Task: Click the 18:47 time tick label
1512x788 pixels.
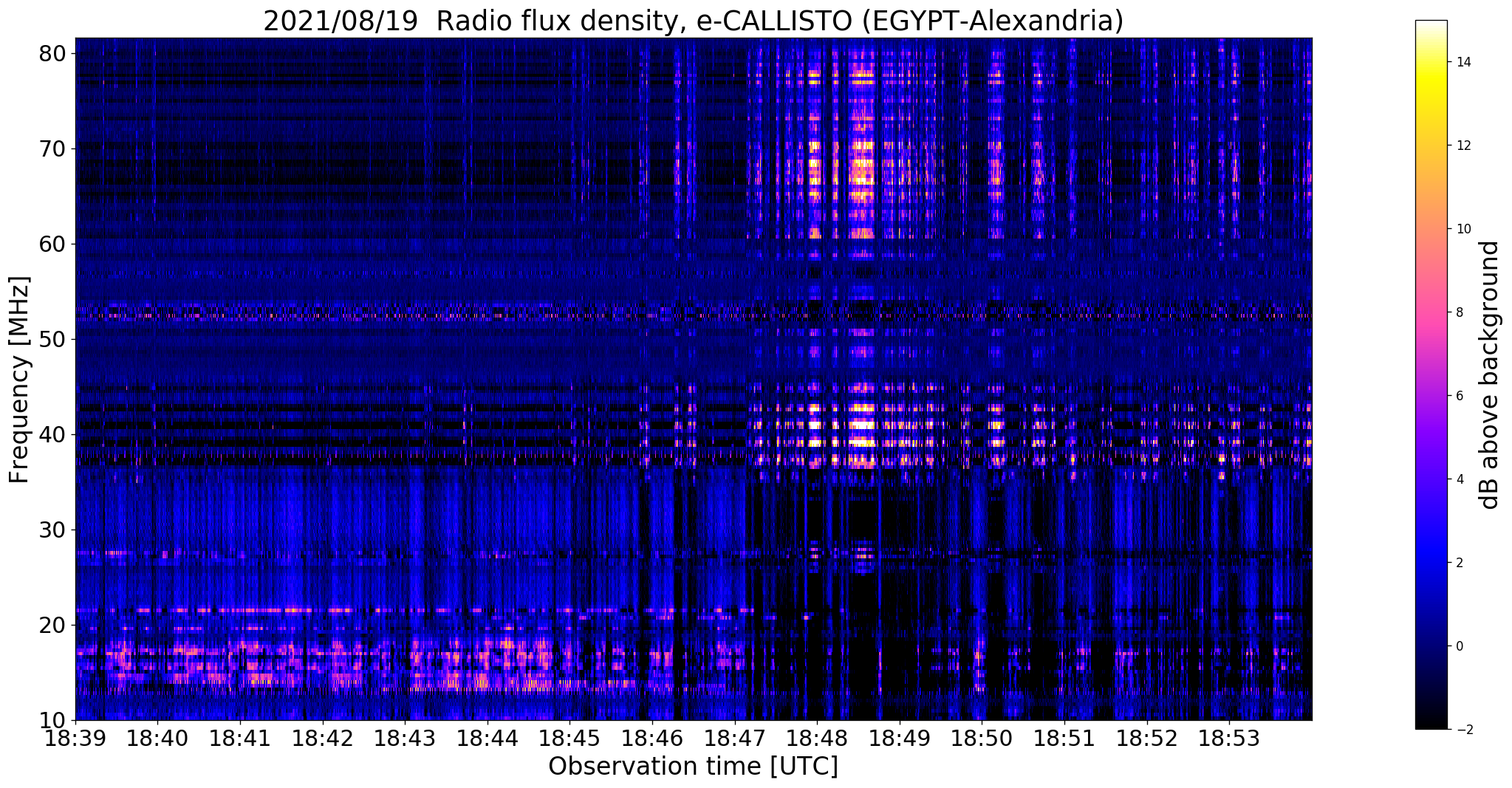Action: 735,738
